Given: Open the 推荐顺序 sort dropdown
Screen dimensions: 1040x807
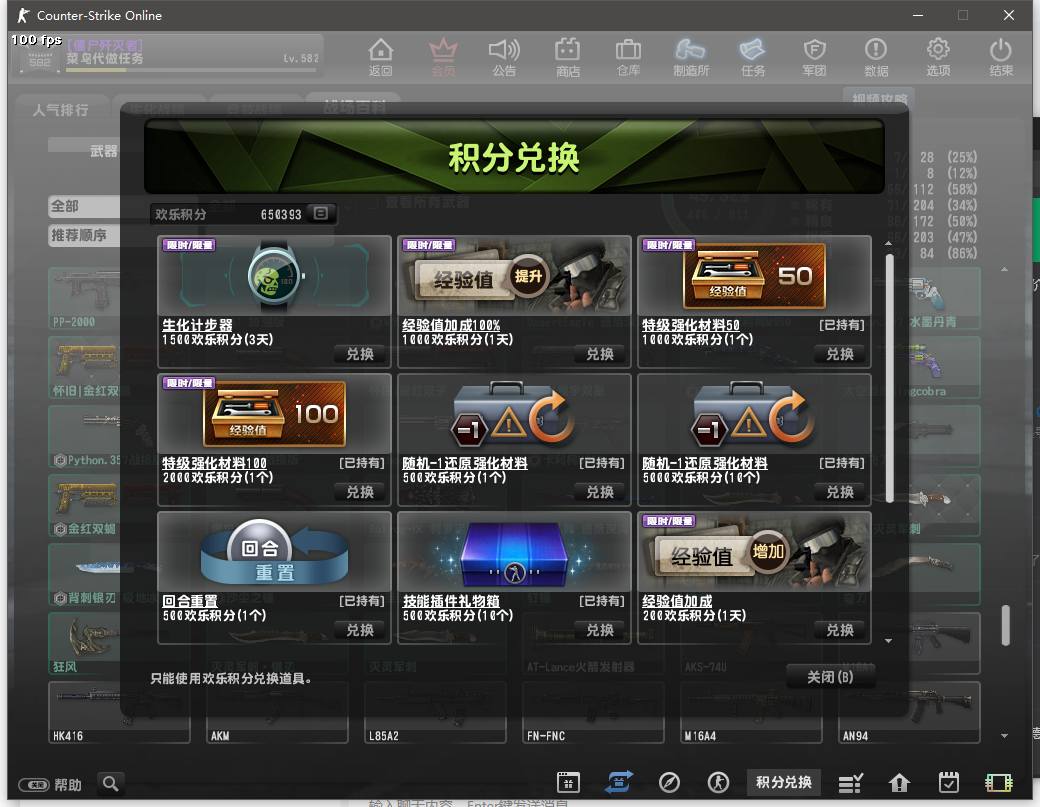Looking at the screenshot, I should pyautogui.click(x=85, y=235).
